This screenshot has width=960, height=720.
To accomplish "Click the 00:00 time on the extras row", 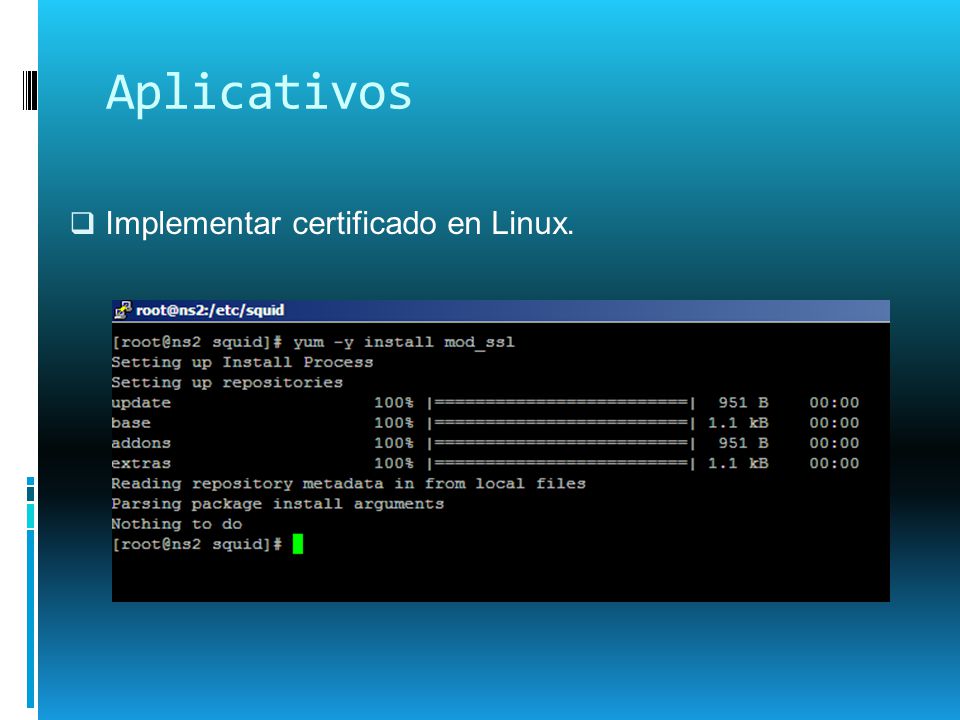I will tap(834, 463).
